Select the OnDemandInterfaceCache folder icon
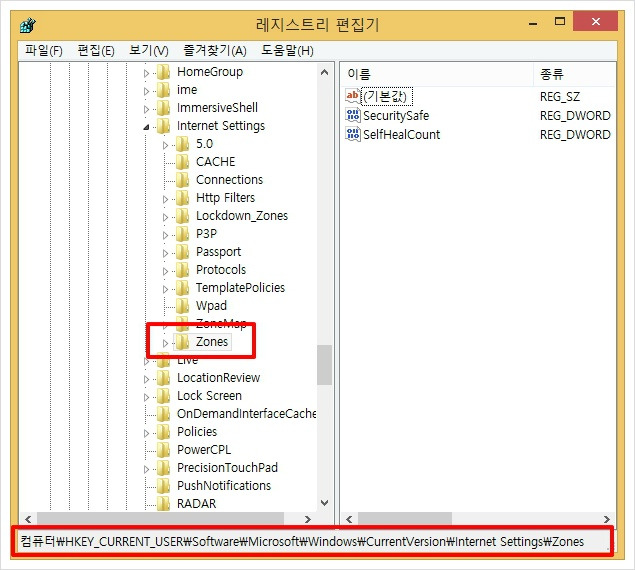Image resolution: width=635 pixels, height=570 pixels. click(x=164, y=414)
